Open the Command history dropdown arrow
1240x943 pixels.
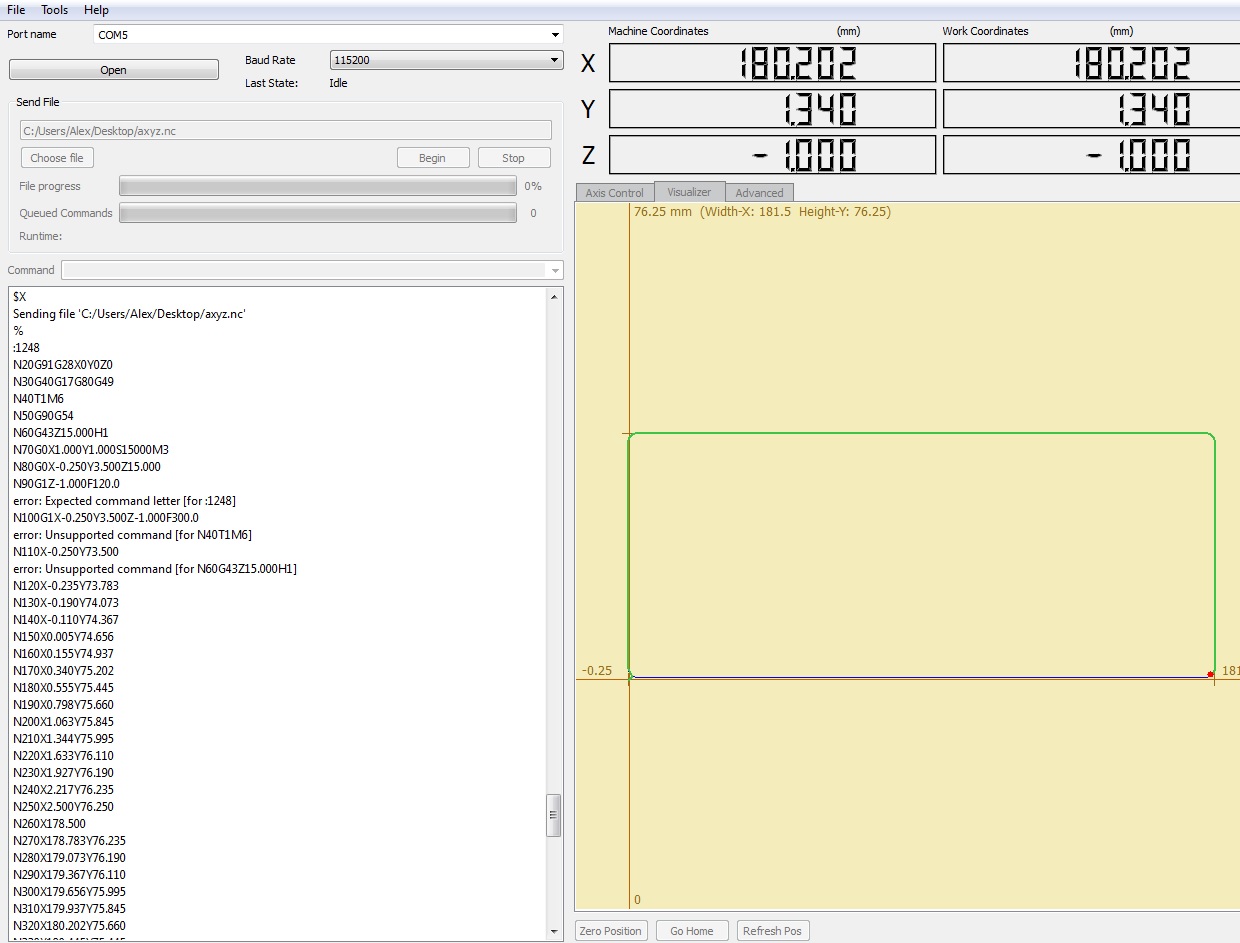click(555, 270)
